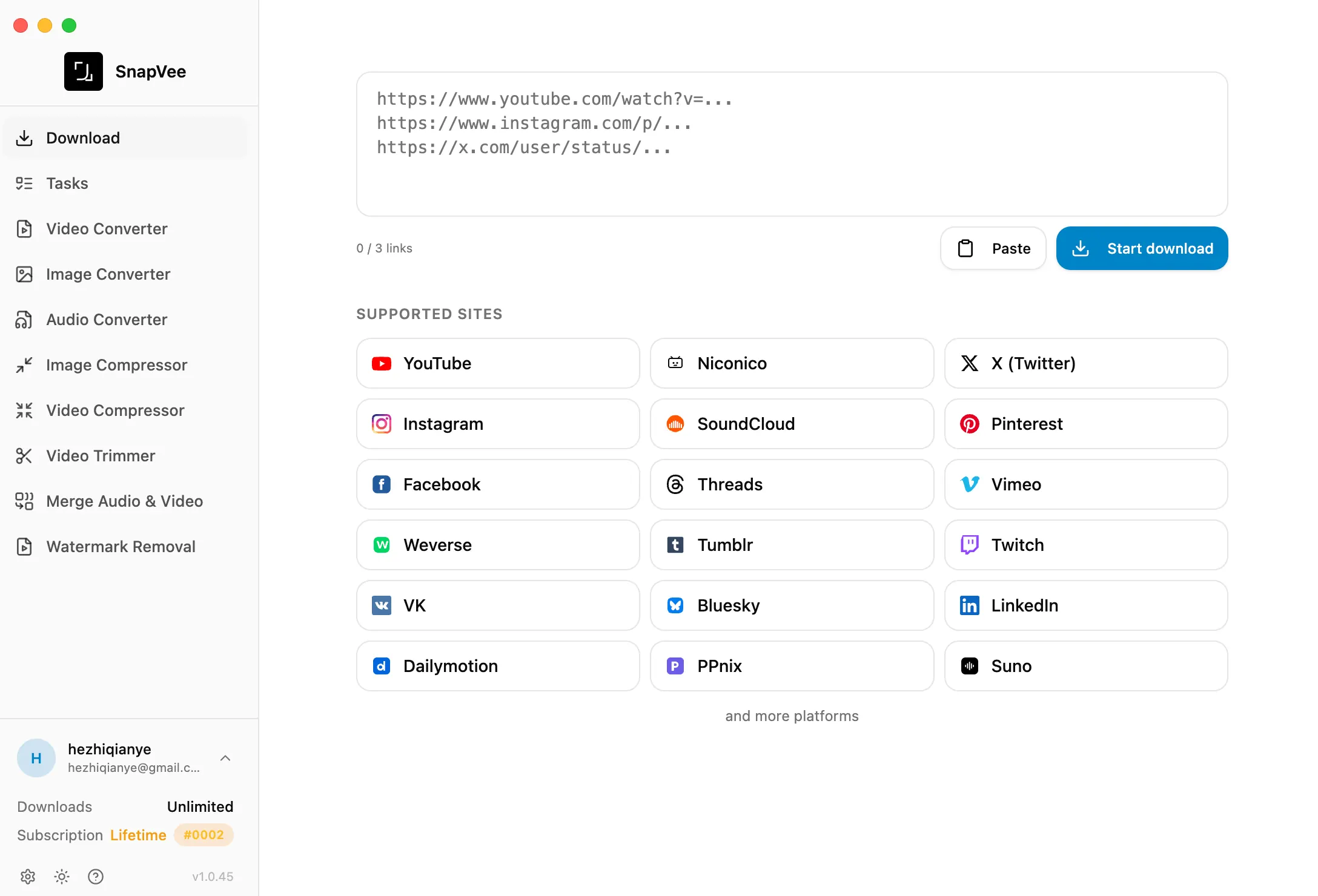
Task: Expand the hezhiqianye account menu chevron
Action: point(225,758)
